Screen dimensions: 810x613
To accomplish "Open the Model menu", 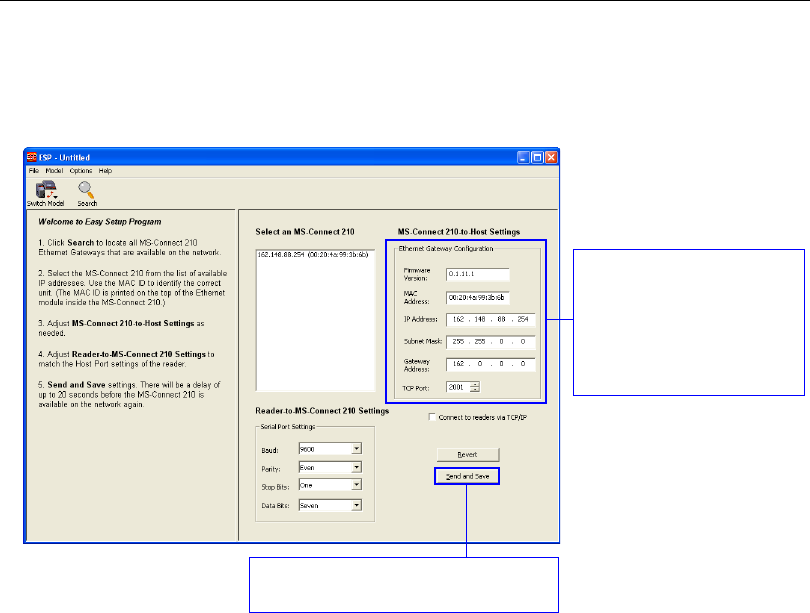I will click(54, 170).
